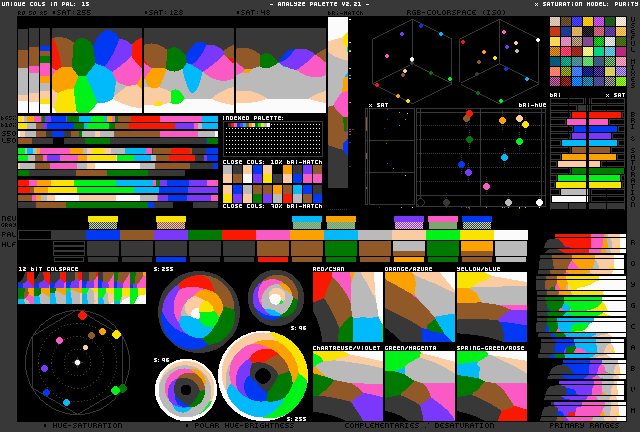Select the dark gray swatch in the PAL row
Screen dimensions: 640x432
tap(69, 235)
